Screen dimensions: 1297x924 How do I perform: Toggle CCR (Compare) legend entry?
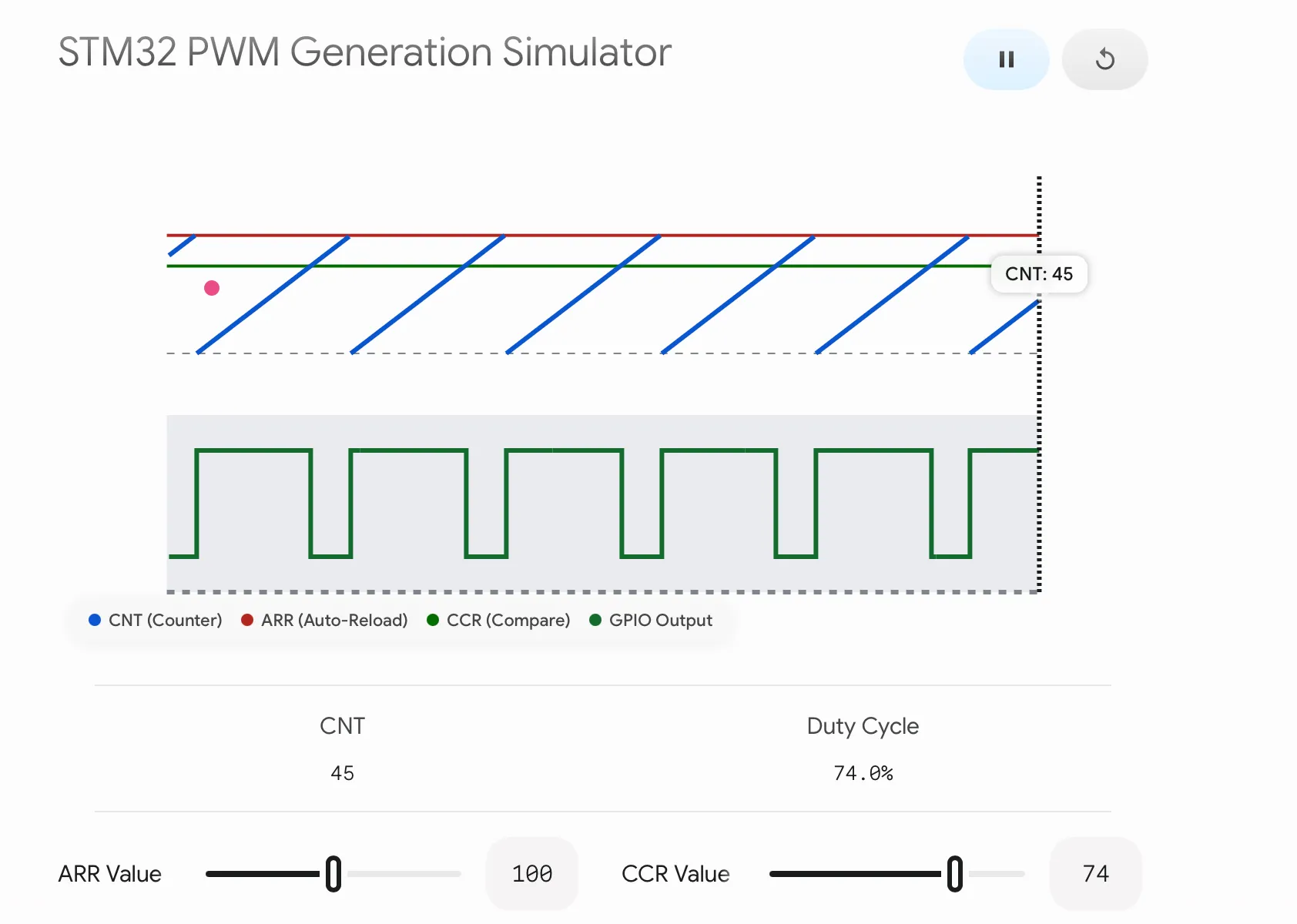pos(498,620)
